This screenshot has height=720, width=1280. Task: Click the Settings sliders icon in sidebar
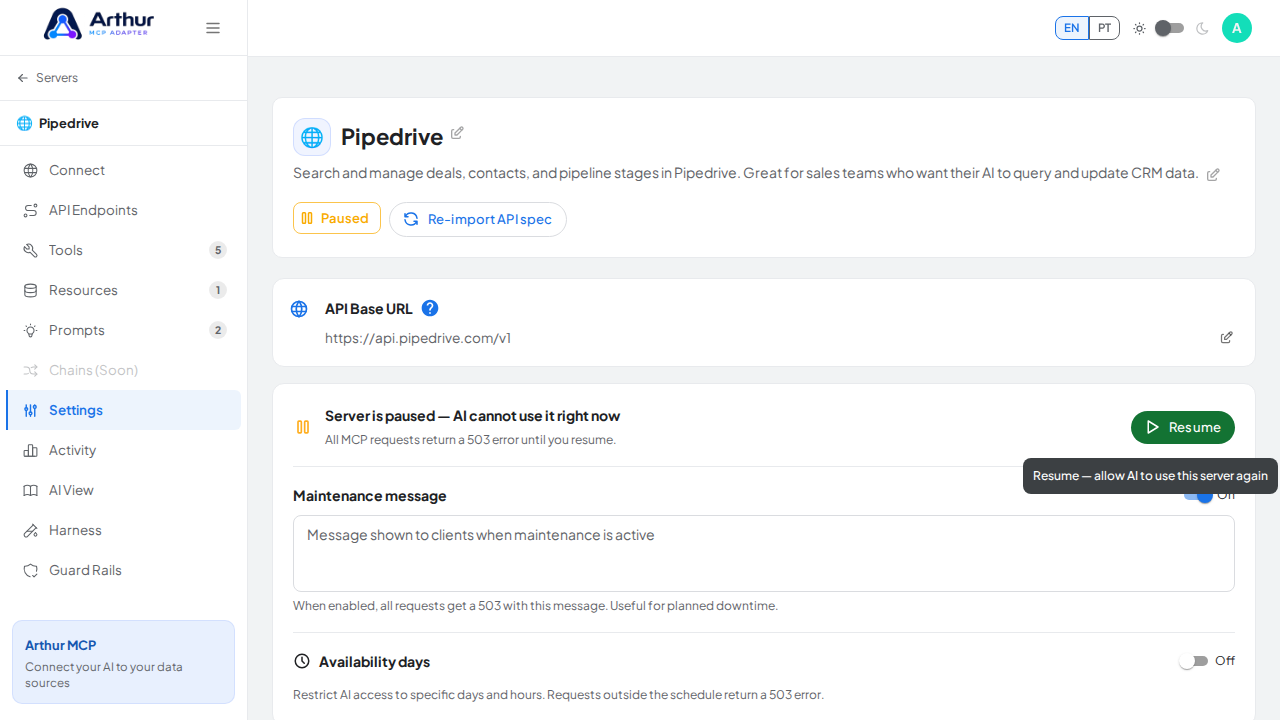tap(31, 410)
